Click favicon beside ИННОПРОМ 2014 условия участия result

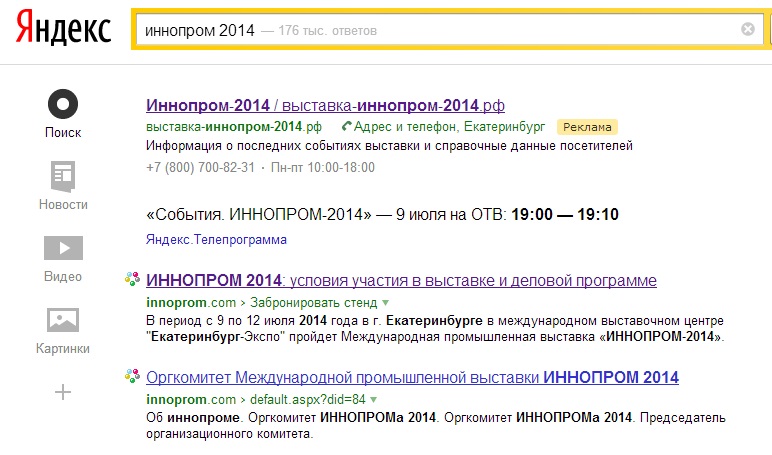131,279
